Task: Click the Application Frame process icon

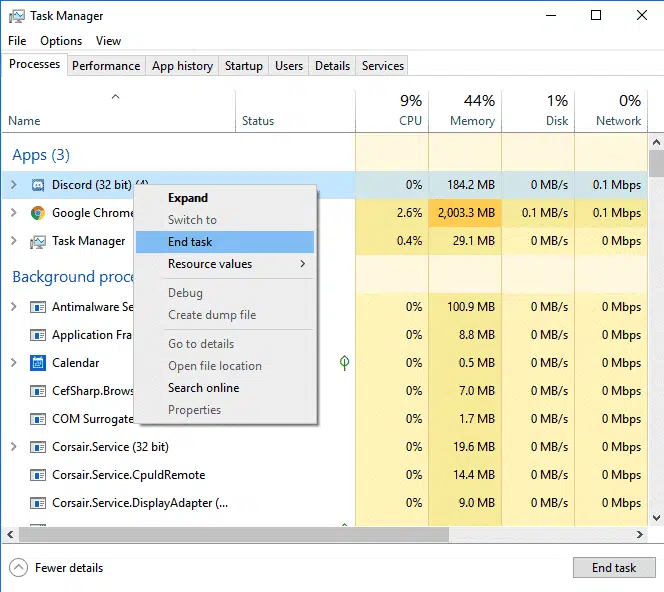Action: (x=38, y=335)
